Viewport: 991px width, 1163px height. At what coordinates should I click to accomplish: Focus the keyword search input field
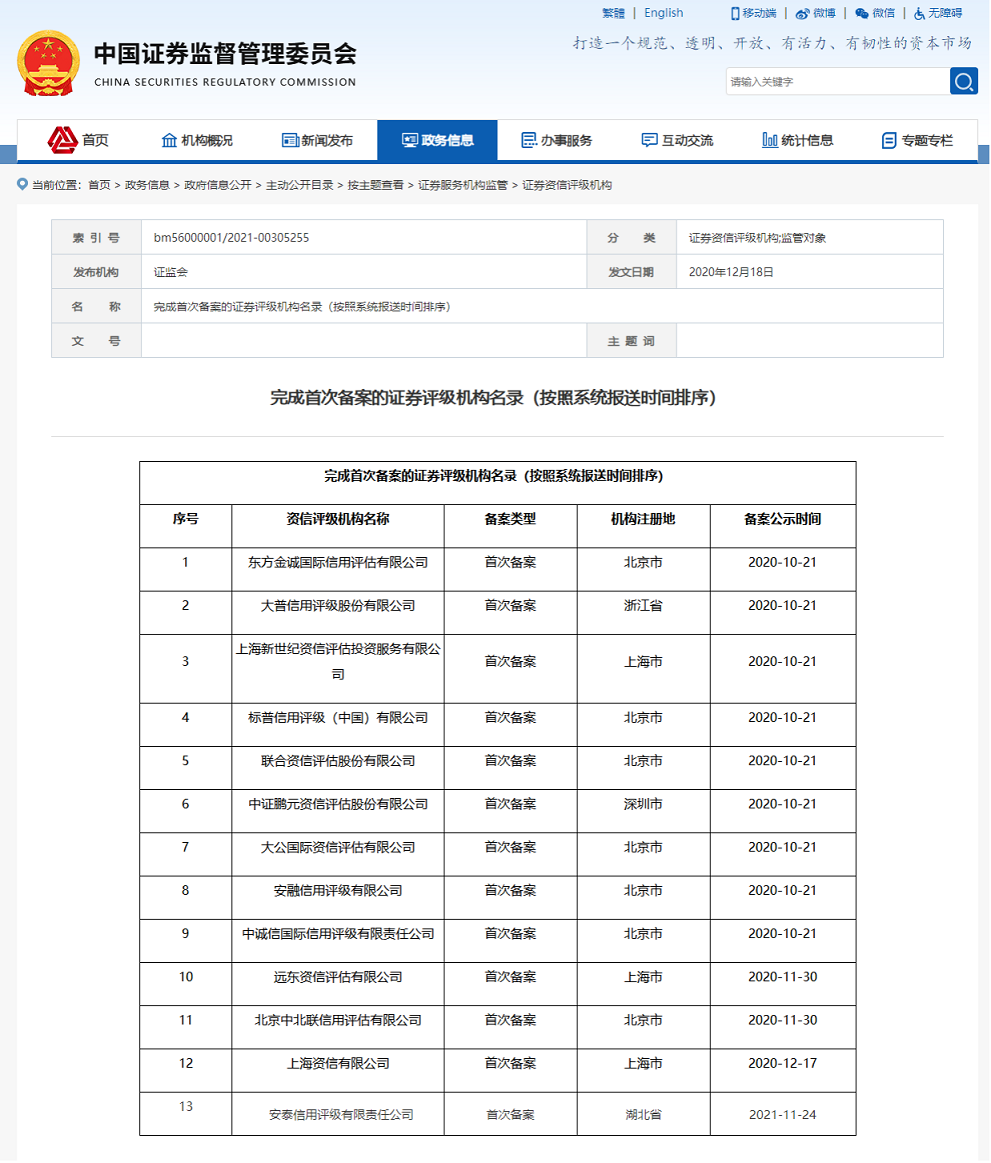click(x=837, y=81)
